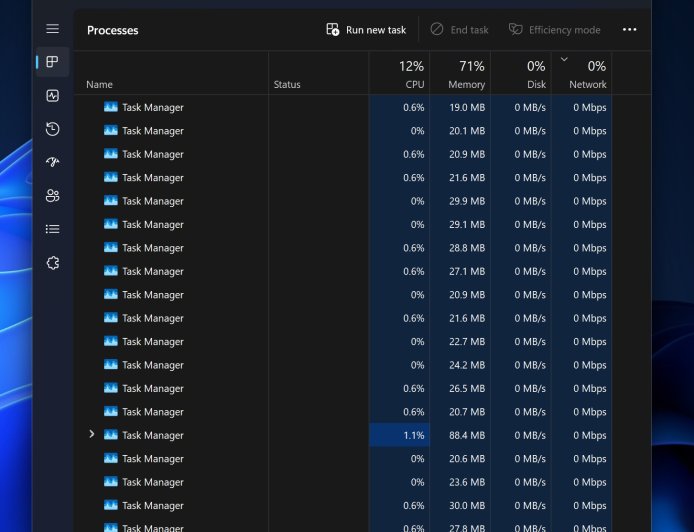Screen dimensions: 694x532
Task: Click Task Manager name in the 24.2 MB row
Action: [x=153, y=365]
